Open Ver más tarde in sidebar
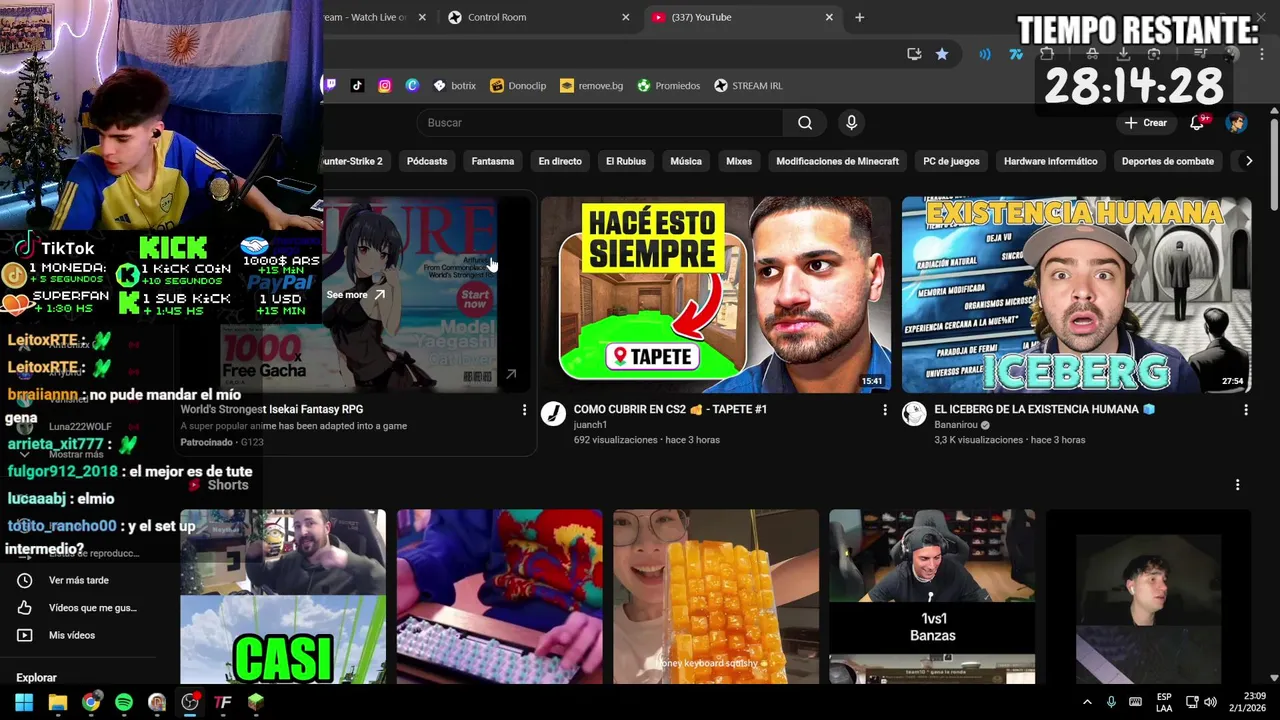Viewport: 1280px width, 720px height. point(78,580)
